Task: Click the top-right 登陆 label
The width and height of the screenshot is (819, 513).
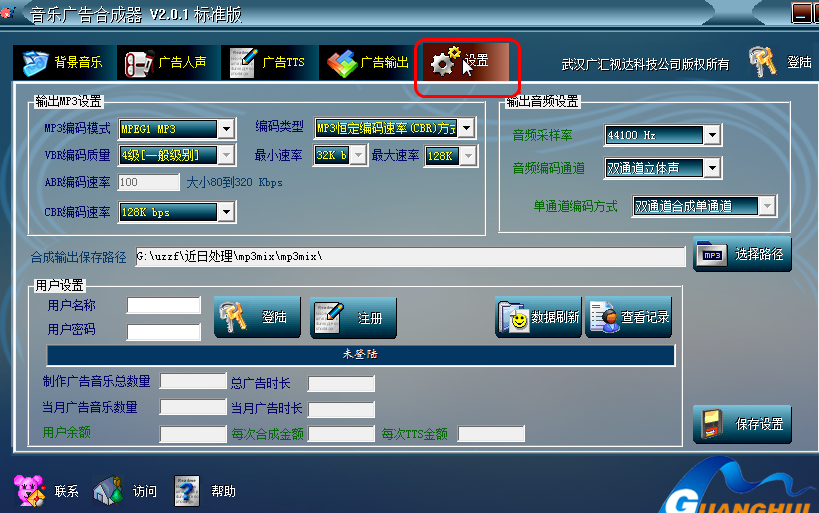Action: tap(800, 62)
